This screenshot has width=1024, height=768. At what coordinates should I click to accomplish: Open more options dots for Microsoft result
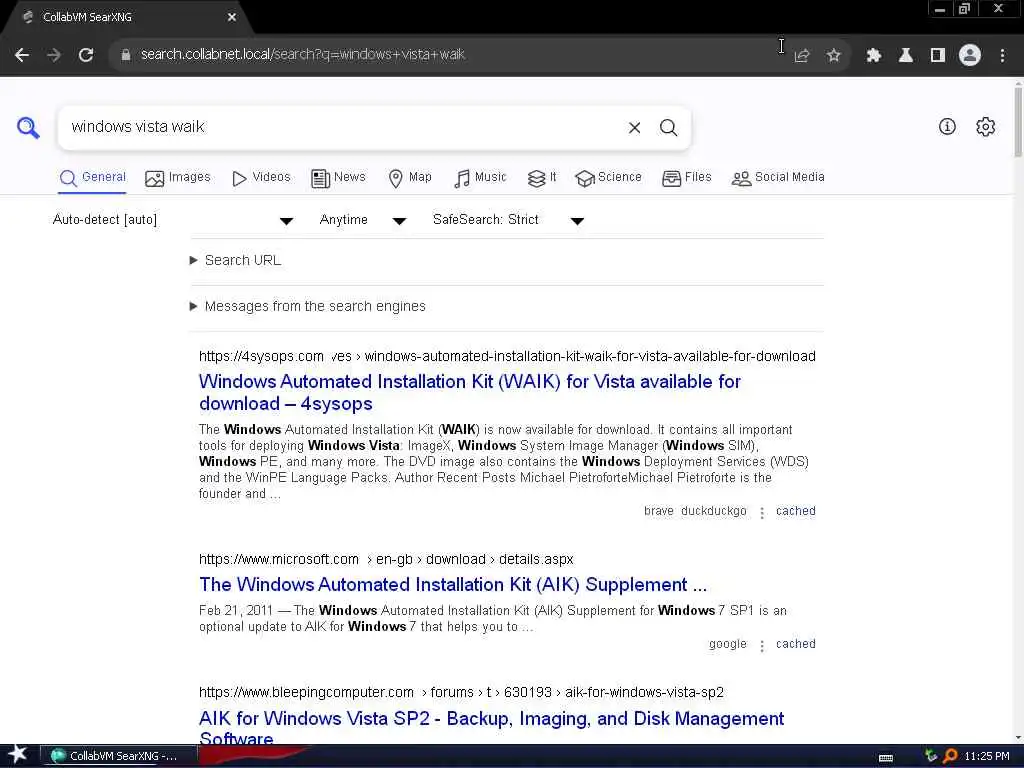(x=761, y=645)
